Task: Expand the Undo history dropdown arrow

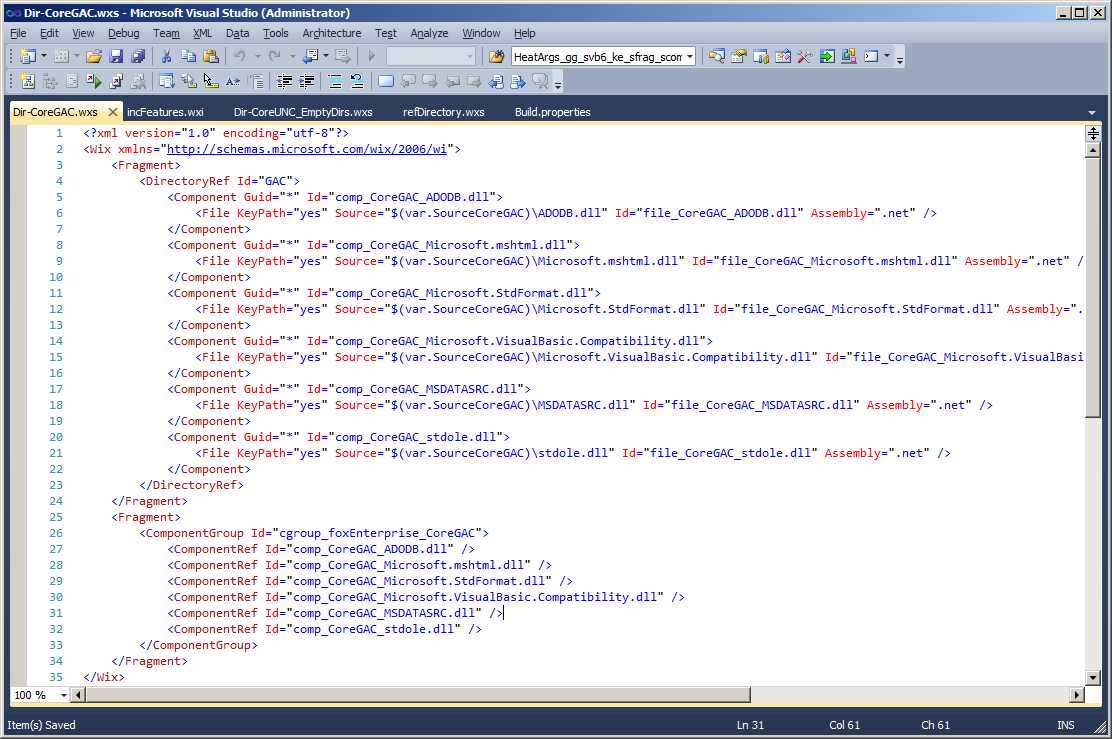Action: 257,57
